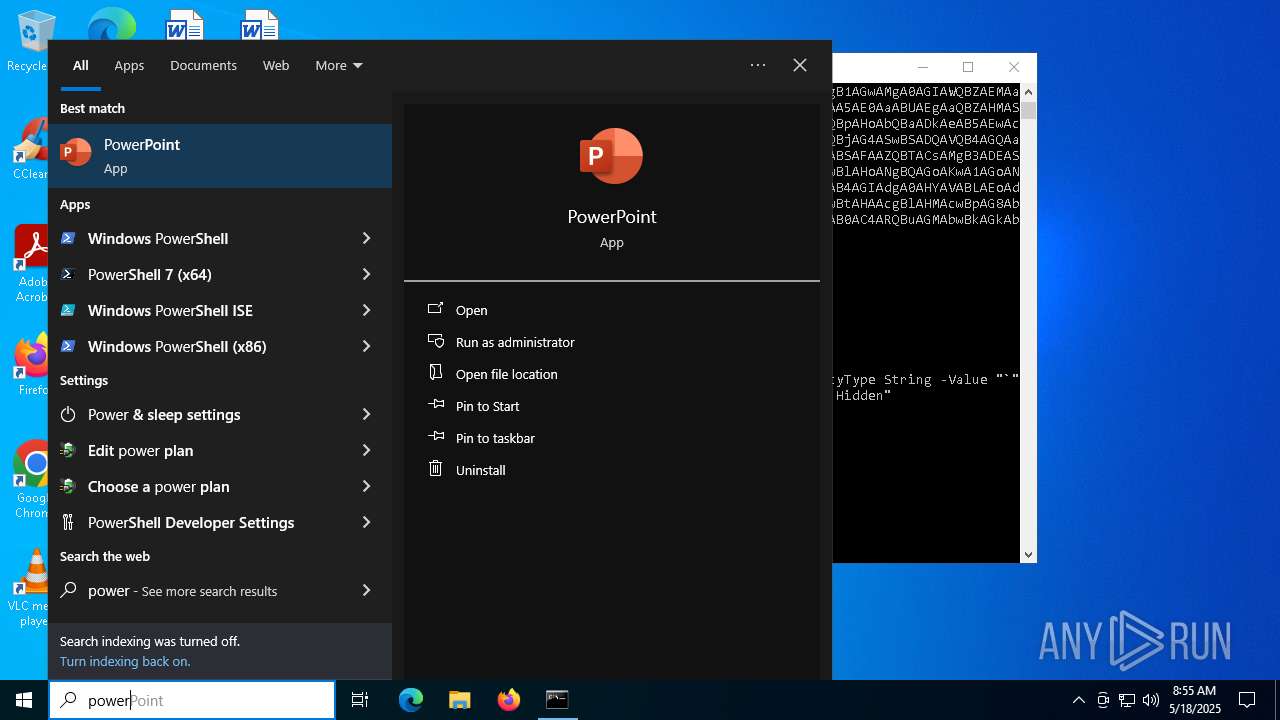Open the PowerPoint best match result
Screen dimensions: 1280x720
(220, 155)
